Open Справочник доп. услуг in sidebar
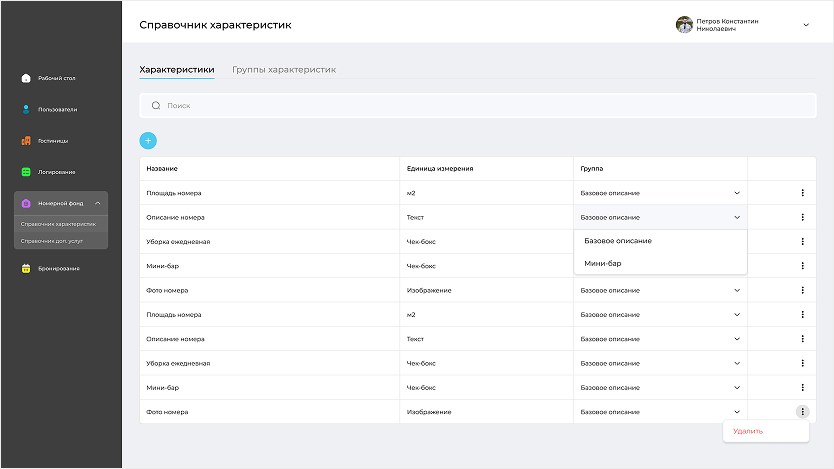The width and height of the screenshot is (834, 469). (x=52, y=241)
